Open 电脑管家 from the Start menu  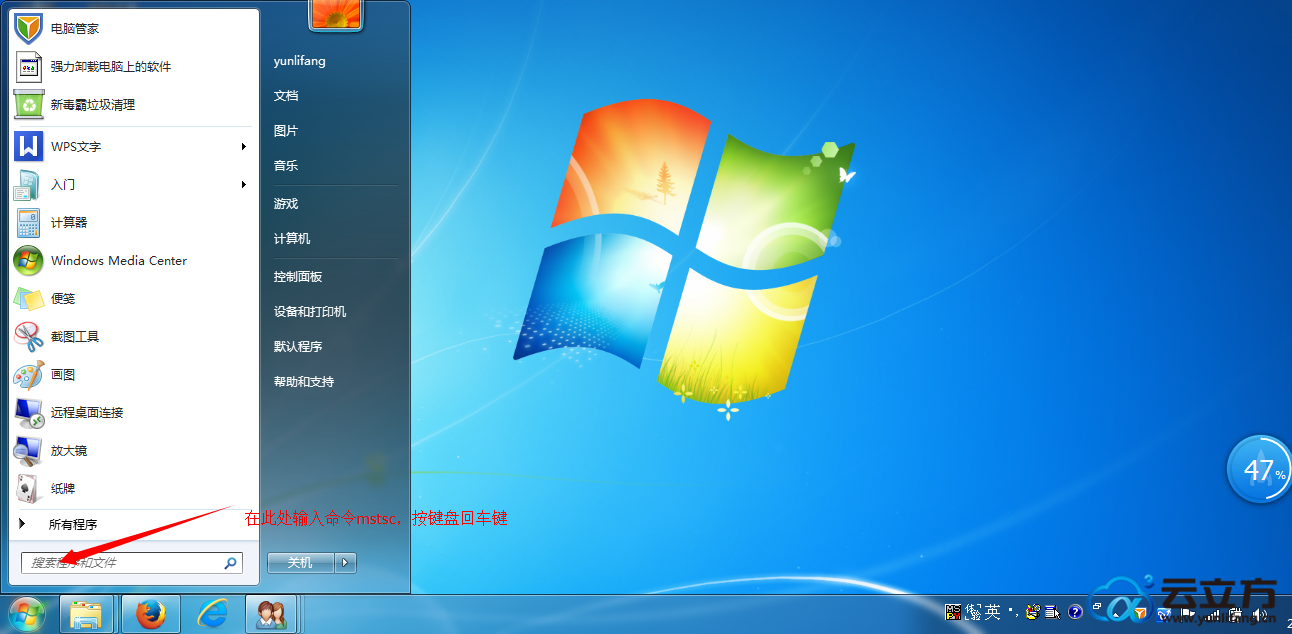point(134,28)
